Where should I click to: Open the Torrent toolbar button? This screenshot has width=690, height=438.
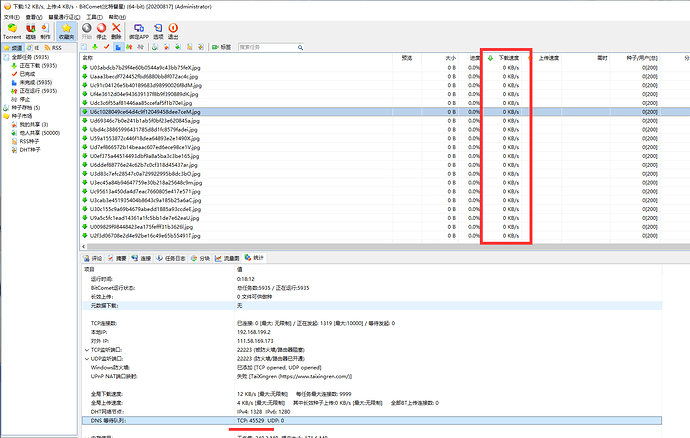tap(12, 32)
